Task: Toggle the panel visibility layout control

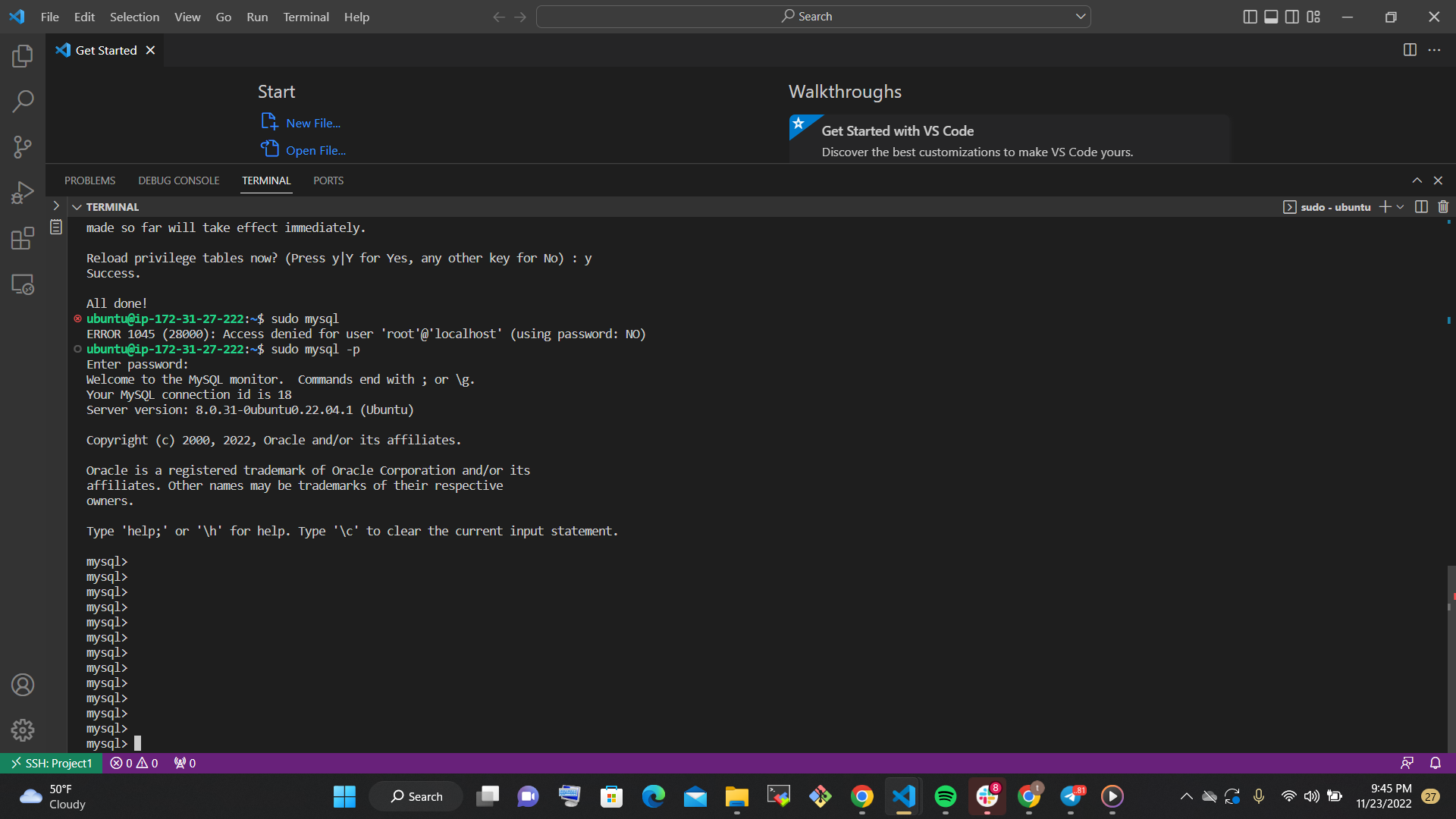Action: 1270,17
